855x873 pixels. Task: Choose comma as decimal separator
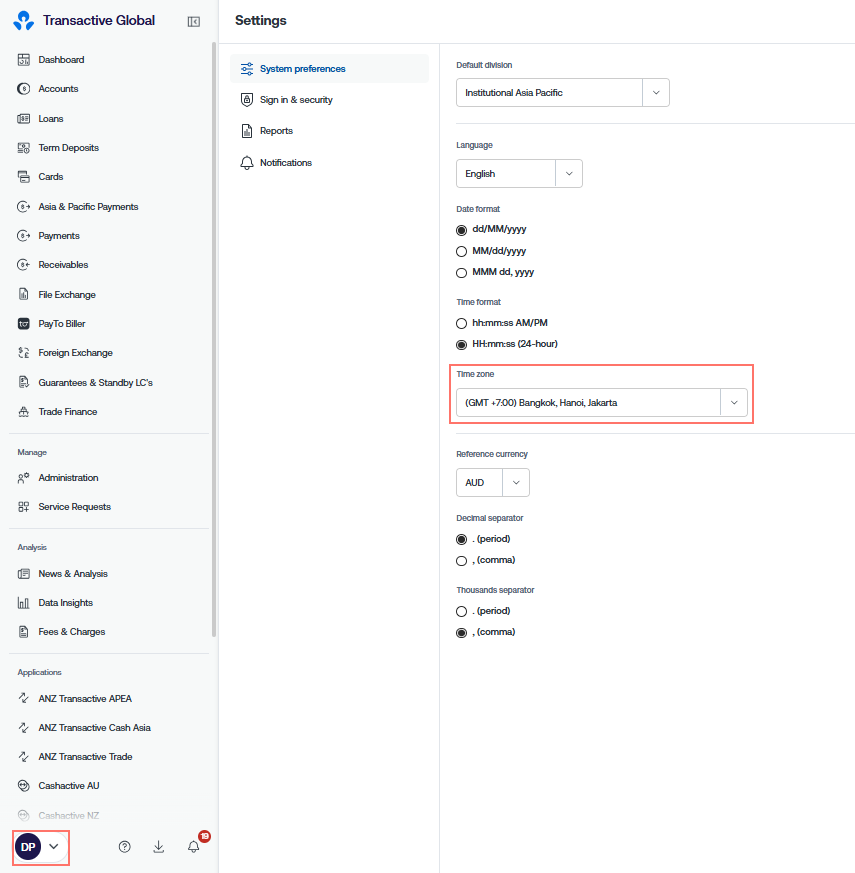pos(461,561)
